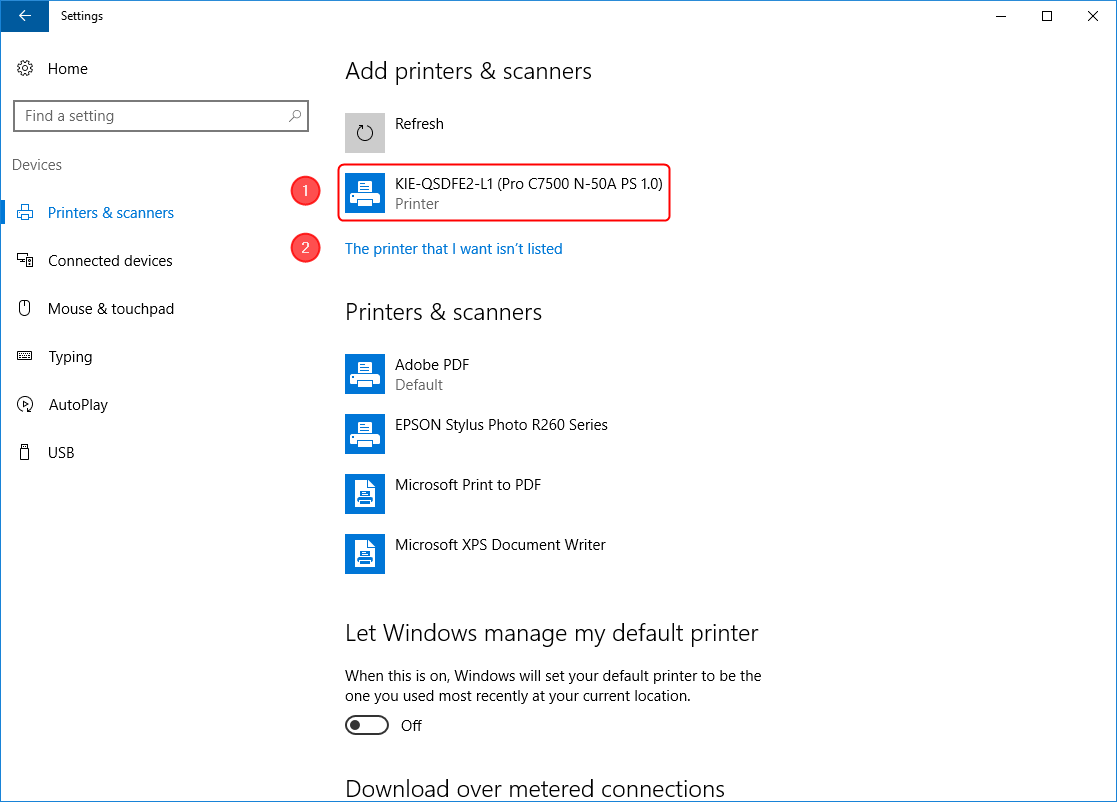1117x802 pixels.
Task: Click the Refresh icon button
Action: click(x=365, y=133)
